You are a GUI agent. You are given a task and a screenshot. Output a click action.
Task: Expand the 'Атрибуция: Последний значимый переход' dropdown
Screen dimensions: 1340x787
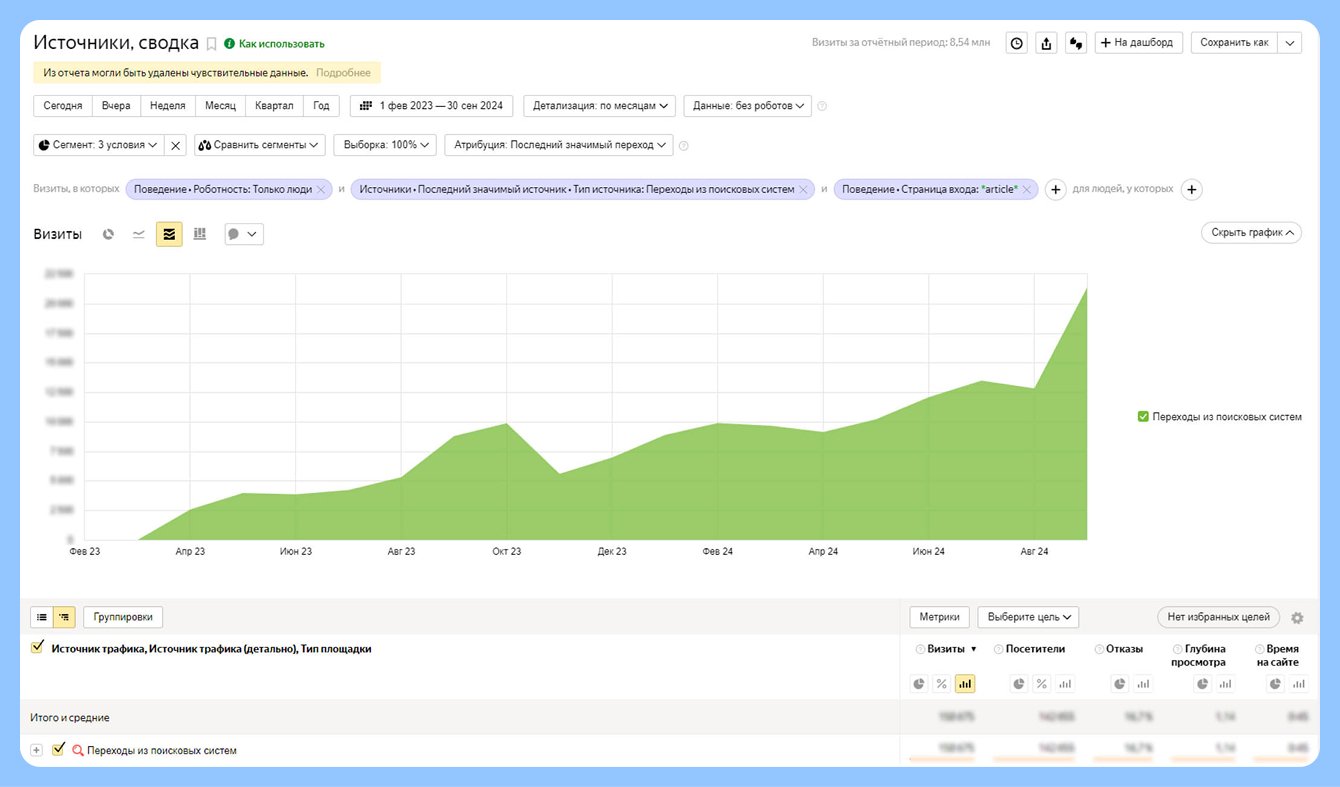558,145
